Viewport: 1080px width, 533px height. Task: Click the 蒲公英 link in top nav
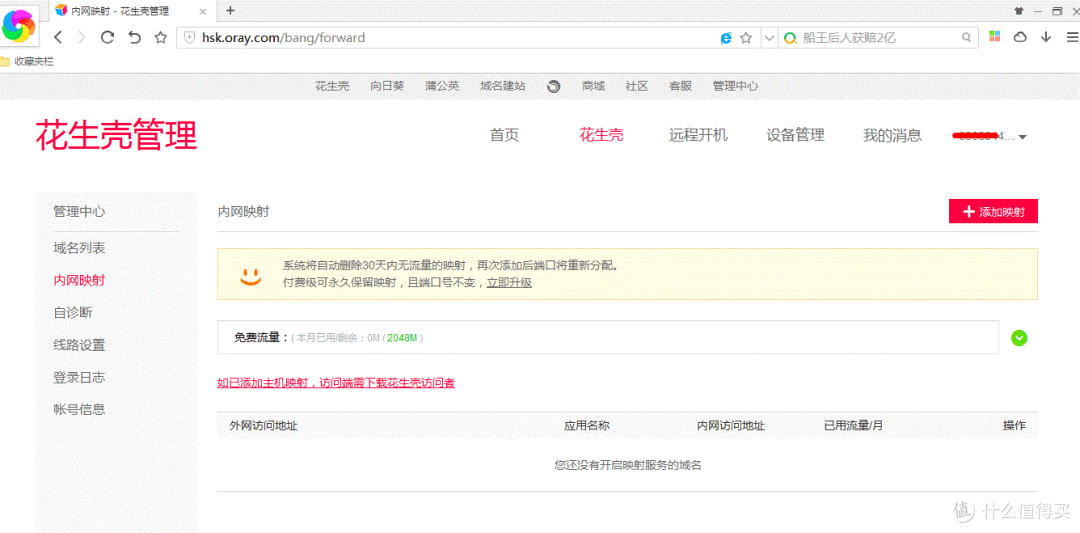[x=442, y=86]
